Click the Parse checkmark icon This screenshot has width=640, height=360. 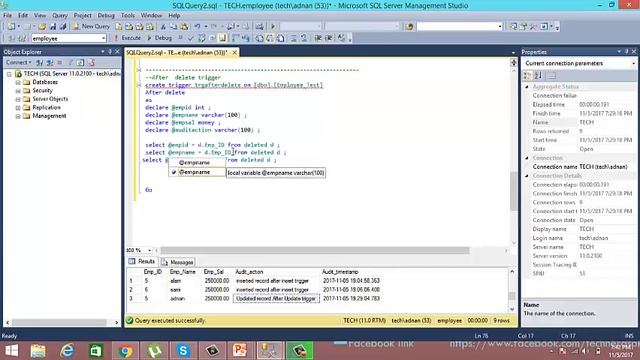pos(190,38)
